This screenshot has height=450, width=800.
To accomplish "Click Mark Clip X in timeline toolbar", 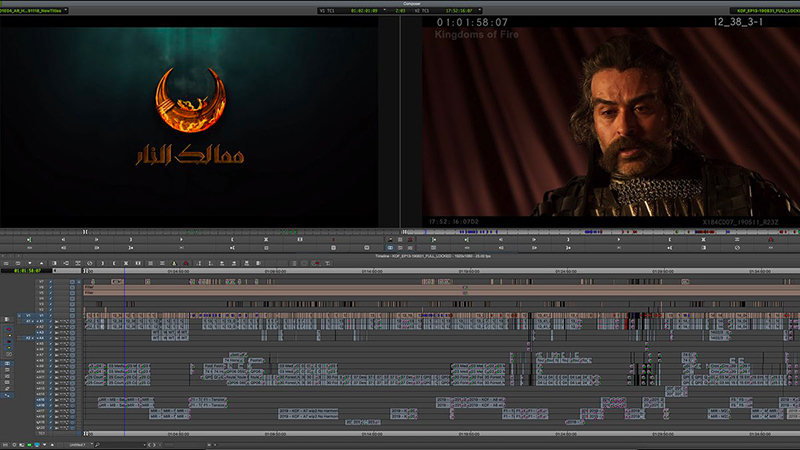I will click(126, 263).
